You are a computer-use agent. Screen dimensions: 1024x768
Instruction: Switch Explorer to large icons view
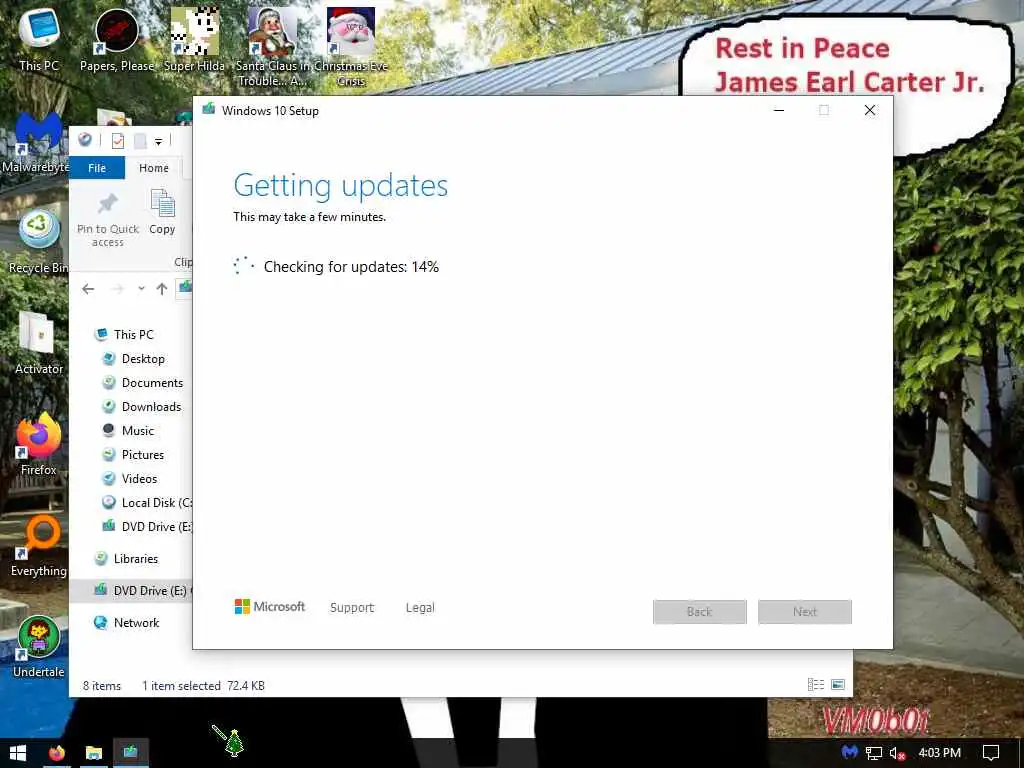click(838, 684)
